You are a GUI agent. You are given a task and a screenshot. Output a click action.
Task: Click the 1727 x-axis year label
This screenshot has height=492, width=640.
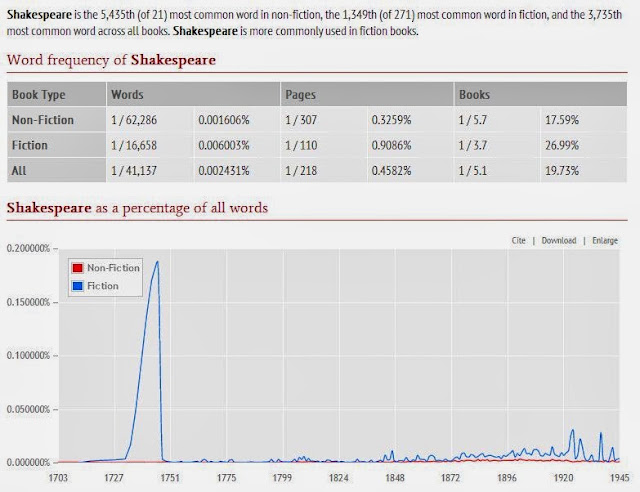click(114, 478)
